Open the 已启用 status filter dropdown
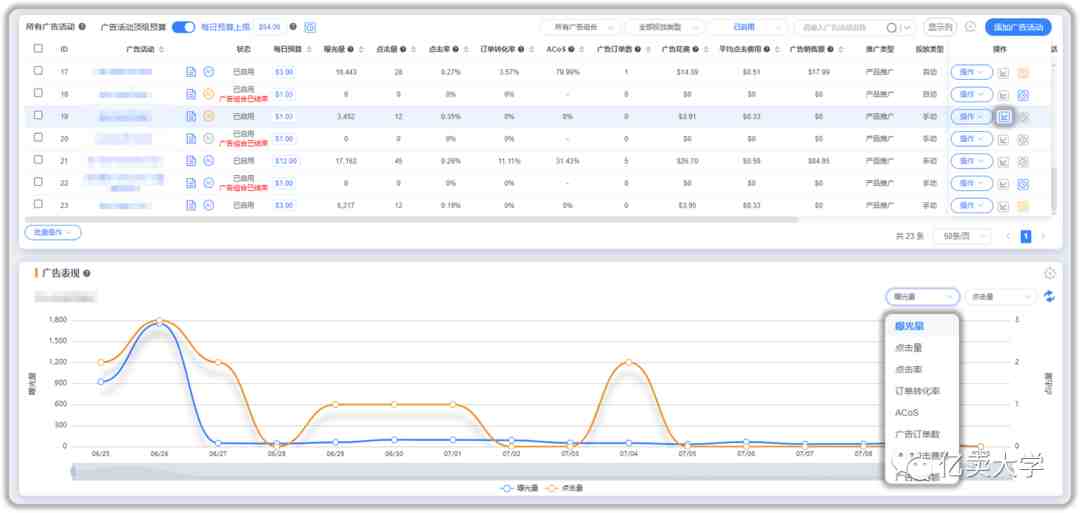Image resolution: width=1080 pixels, height=513 pixels. 746,27
